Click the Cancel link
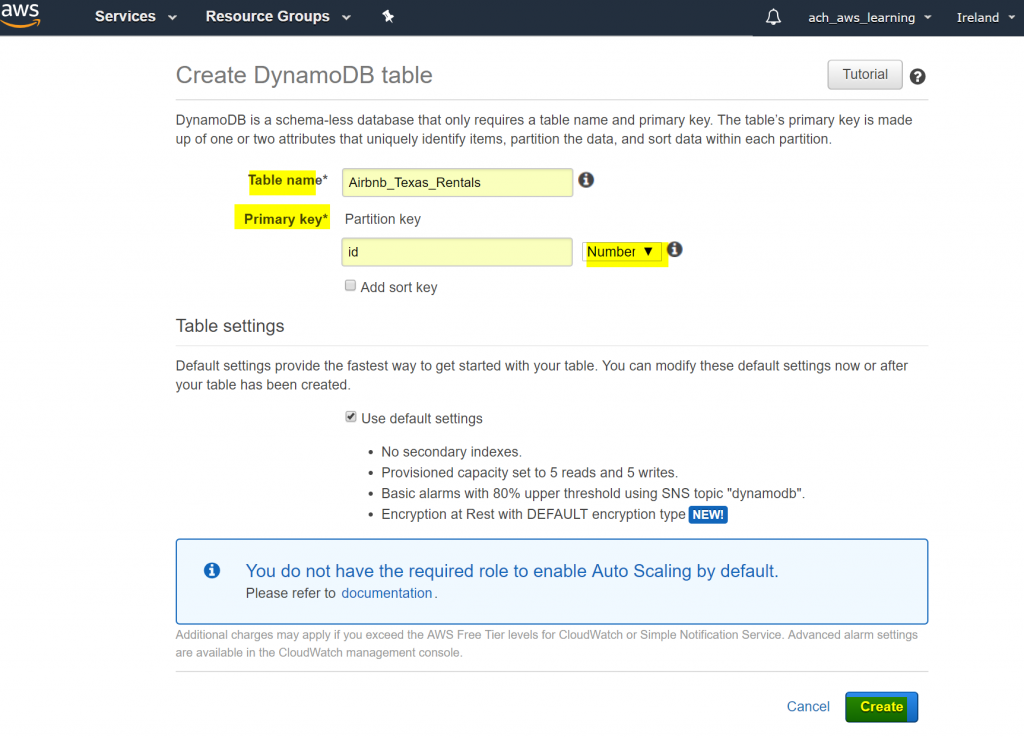 [x=808, y=707]
